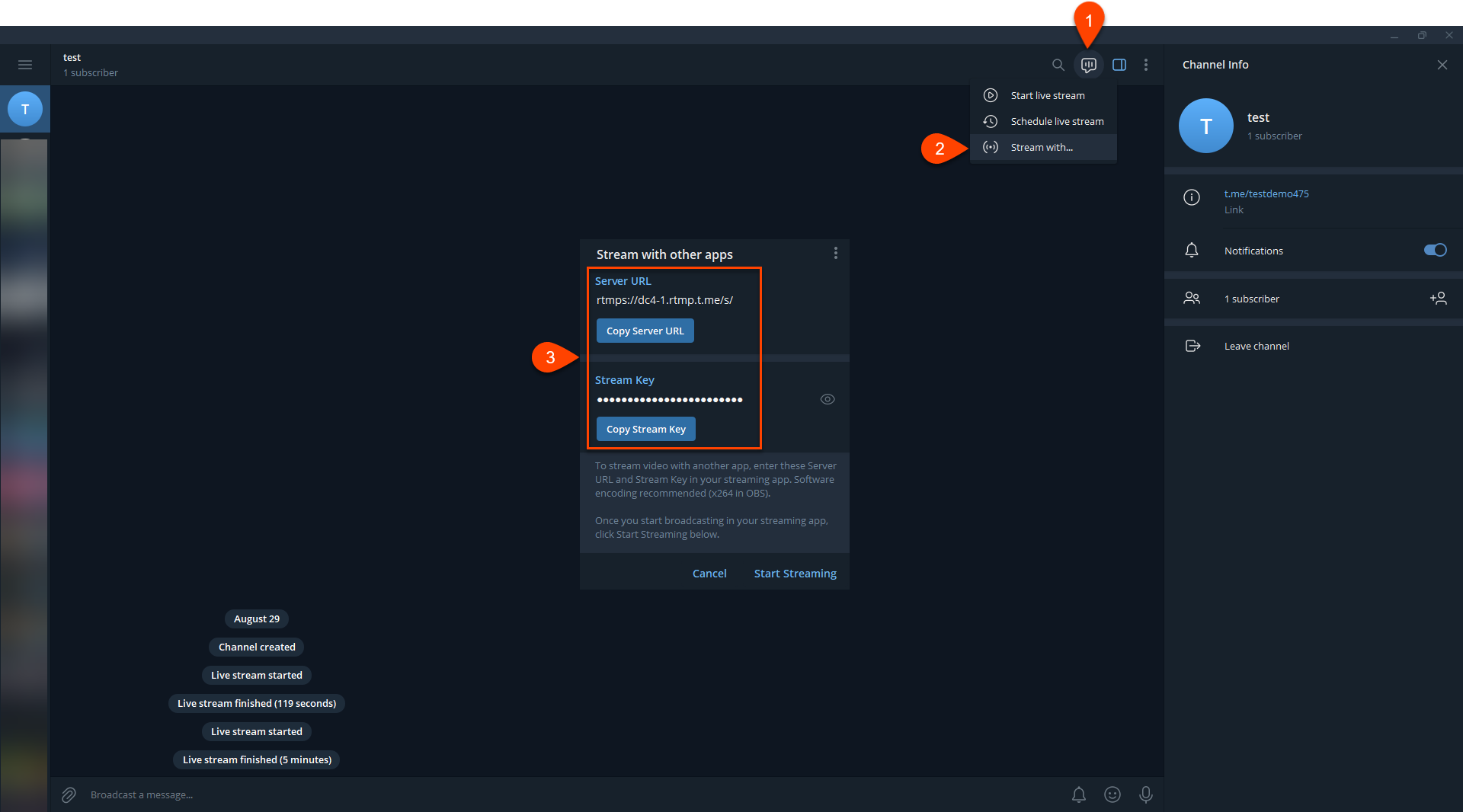The height and width of the screenshot is (812, 1463).
Task: Minimize the Telegram window
Action: pos(1394,36)
